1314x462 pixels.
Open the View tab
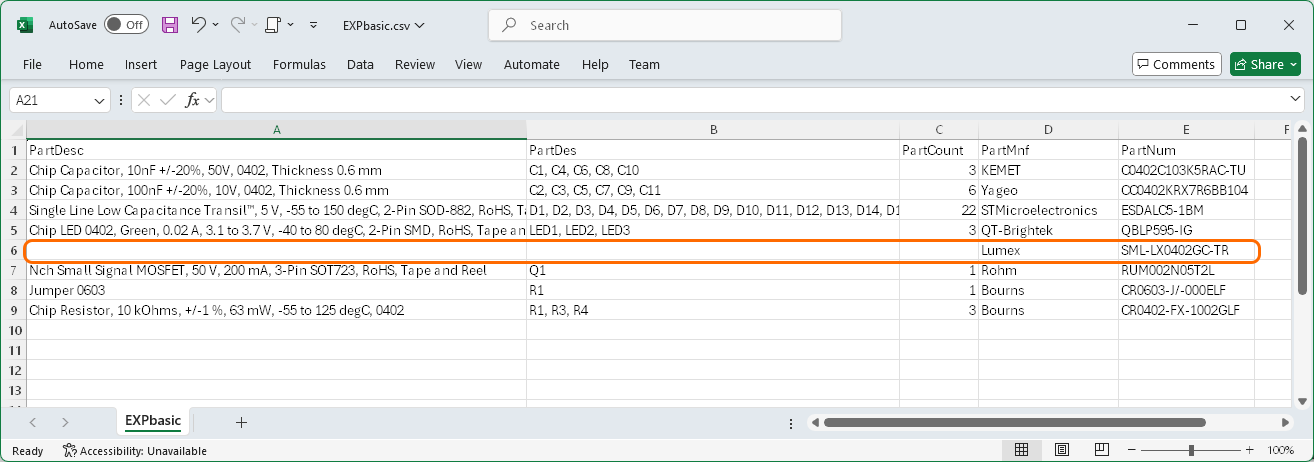pyautogui.click(x=468, y=64)
